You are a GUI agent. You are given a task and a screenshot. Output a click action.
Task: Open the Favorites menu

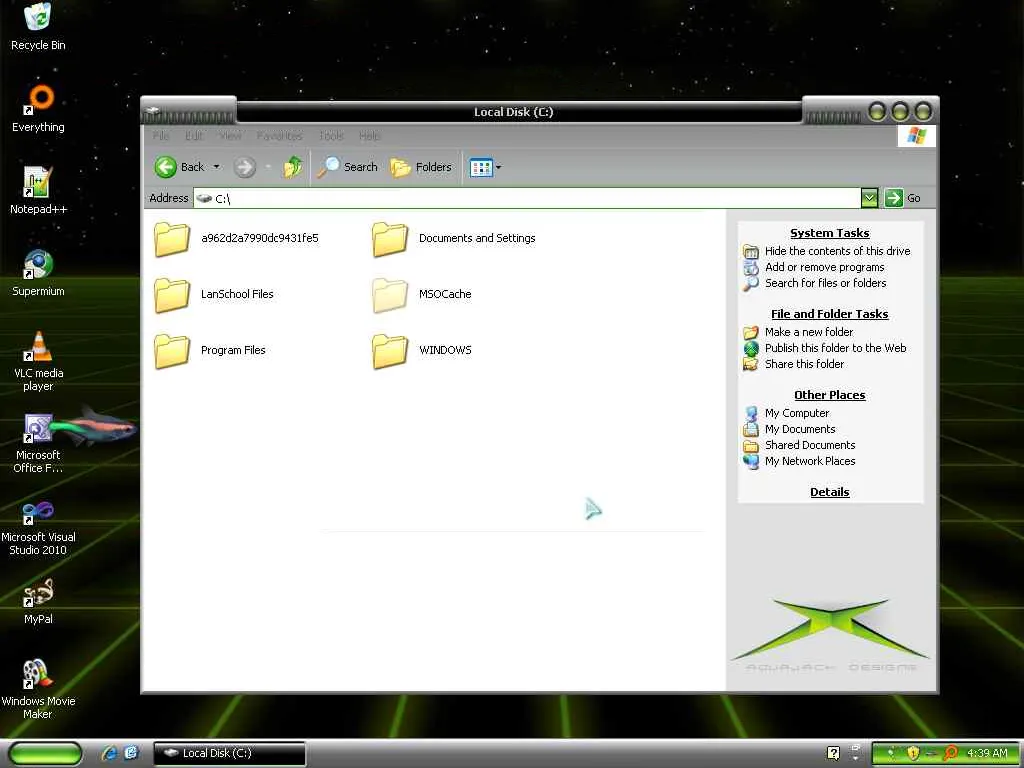click(x=280, y=136)
